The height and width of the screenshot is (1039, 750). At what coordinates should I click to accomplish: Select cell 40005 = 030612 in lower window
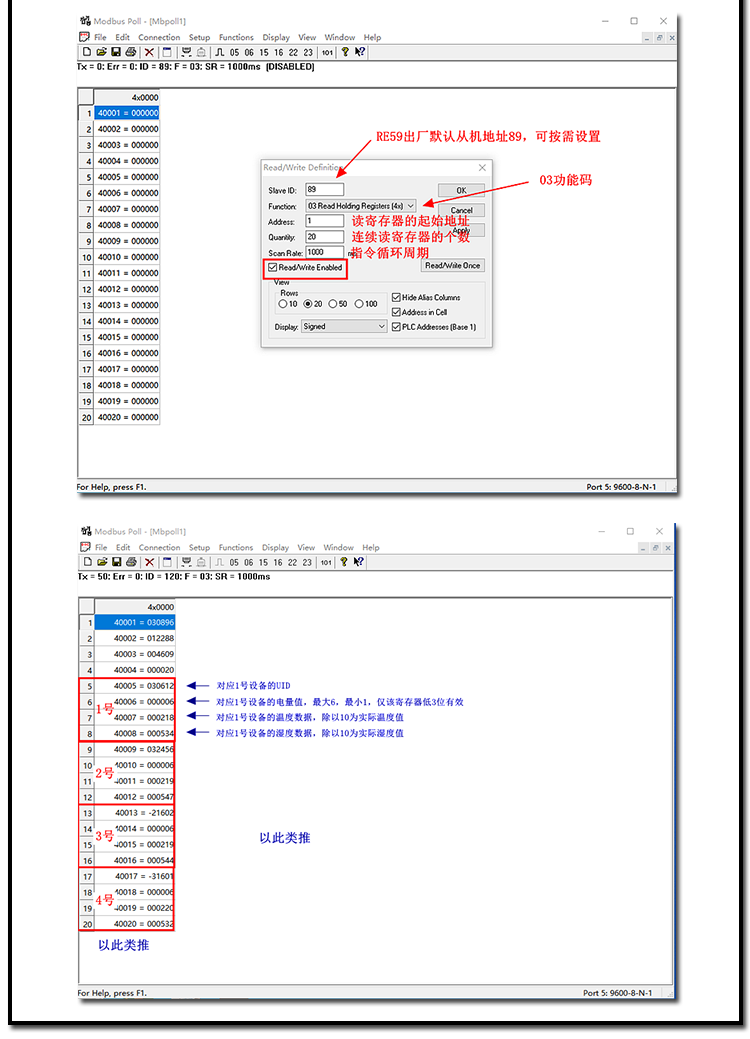point(134,686)
